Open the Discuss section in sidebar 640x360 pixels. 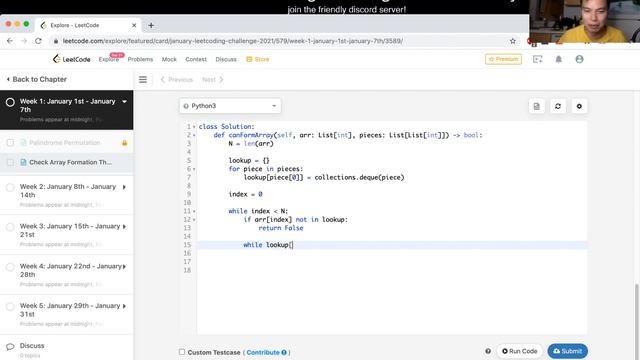(32, 346)
